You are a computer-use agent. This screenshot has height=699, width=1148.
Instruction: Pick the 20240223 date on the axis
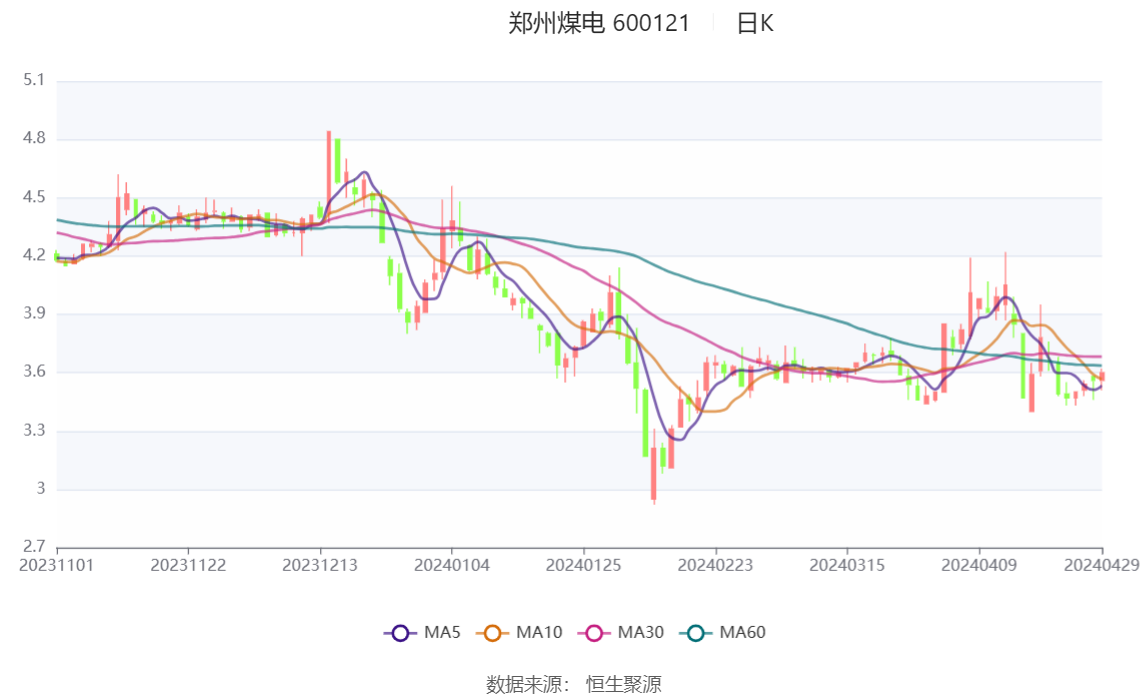pos(715,565)
